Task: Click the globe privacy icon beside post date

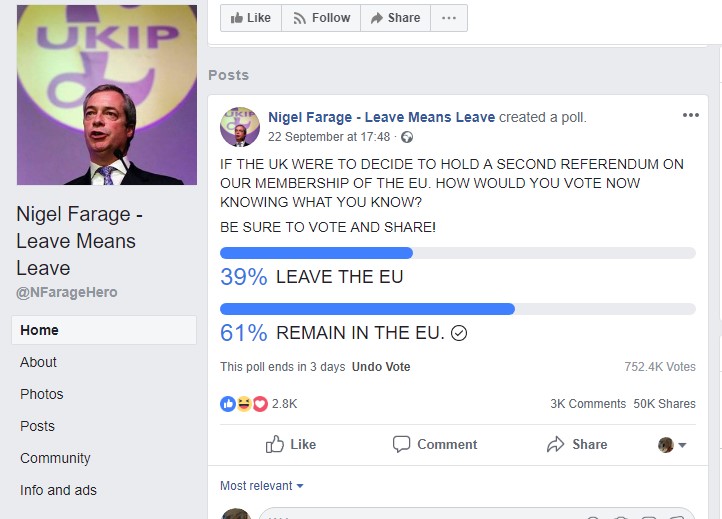Action: click(x=407, y=137)
